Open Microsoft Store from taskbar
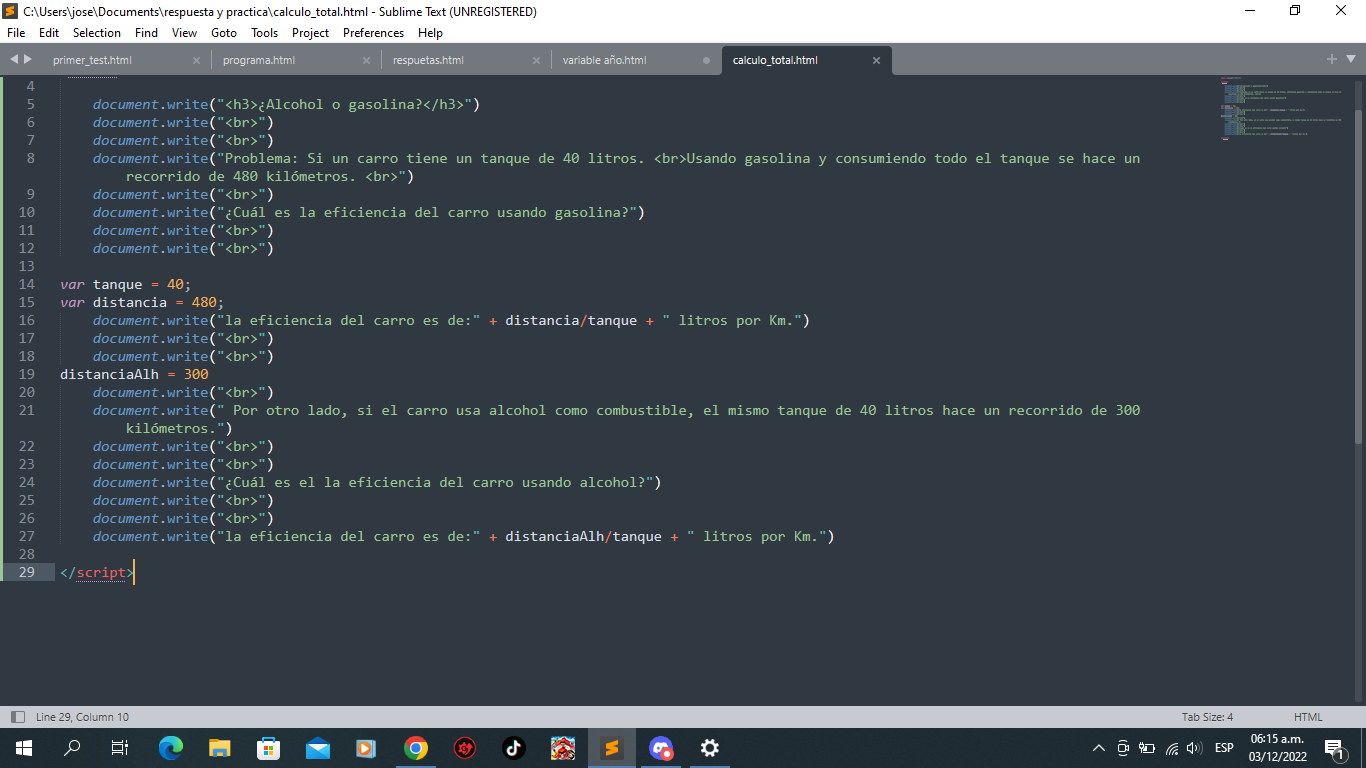 point(269,747)
